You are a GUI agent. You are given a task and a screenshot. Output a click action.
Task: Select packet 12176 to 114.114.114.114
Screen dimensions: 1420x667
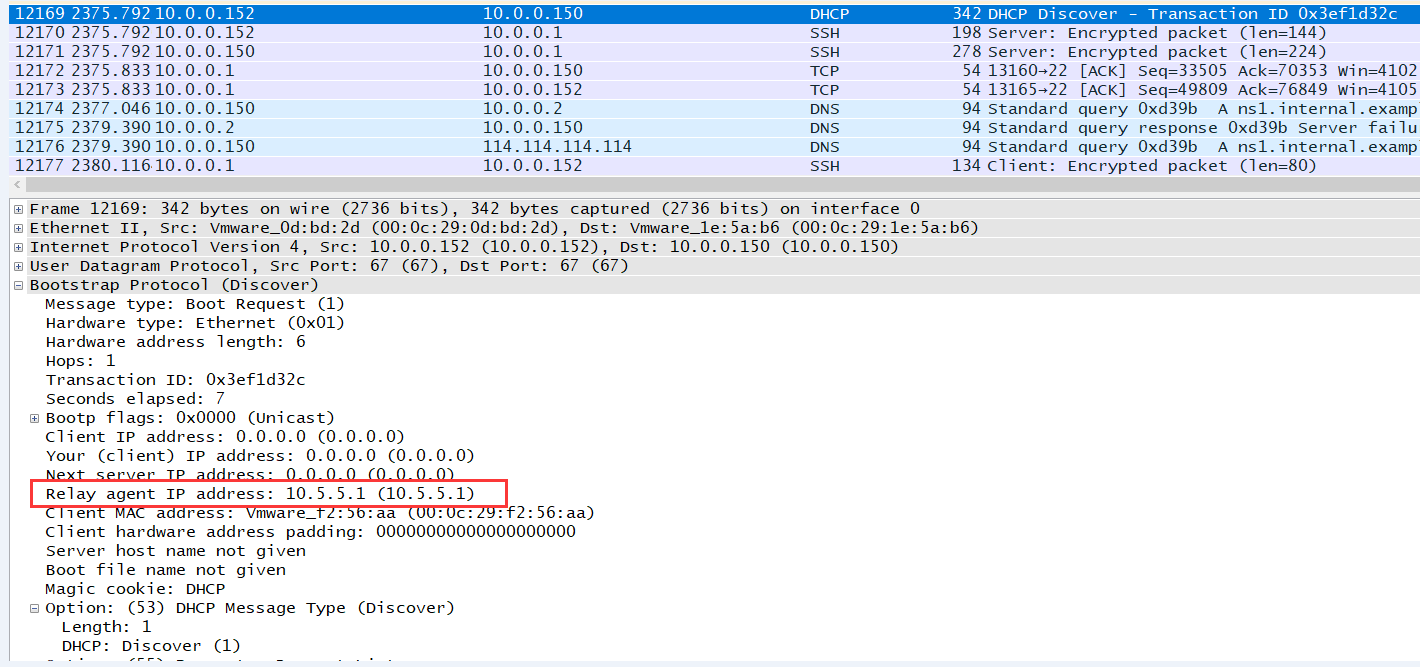[x=714, y=147]
